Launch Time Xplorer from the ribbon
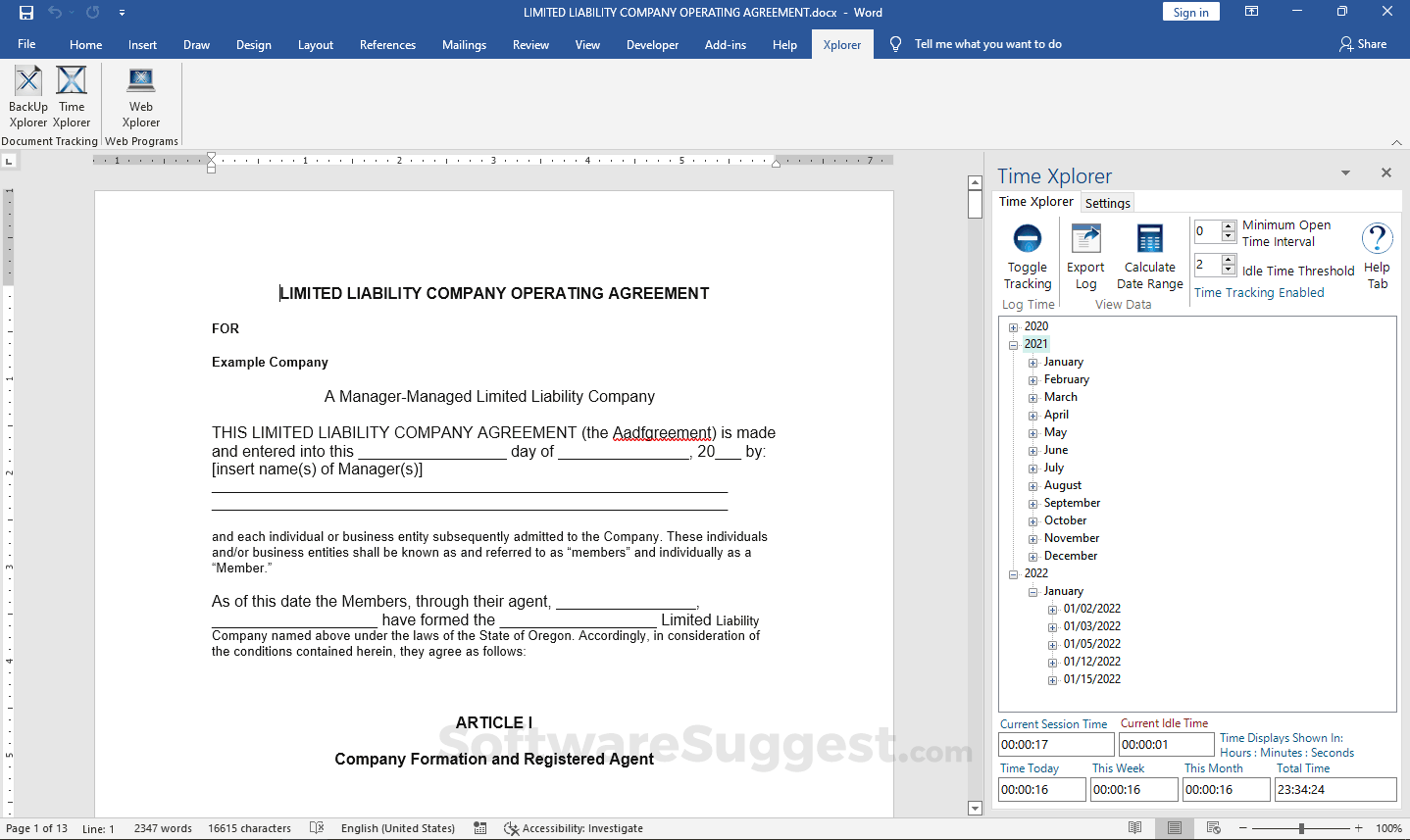The width and height of the screenshot is (1410, 840). tap(71, 95)
